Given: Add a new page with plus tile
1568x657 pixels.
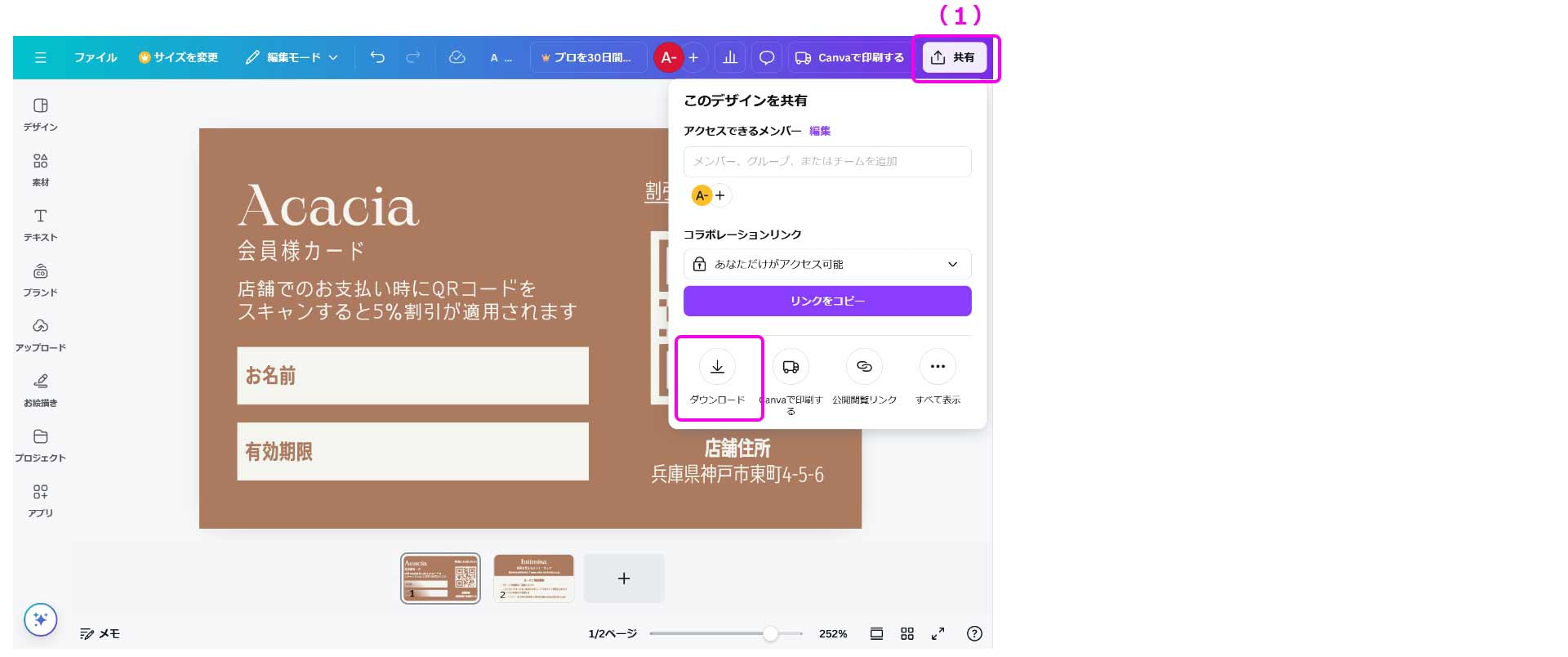Looking at the screenshot, I should click(624, 579).
